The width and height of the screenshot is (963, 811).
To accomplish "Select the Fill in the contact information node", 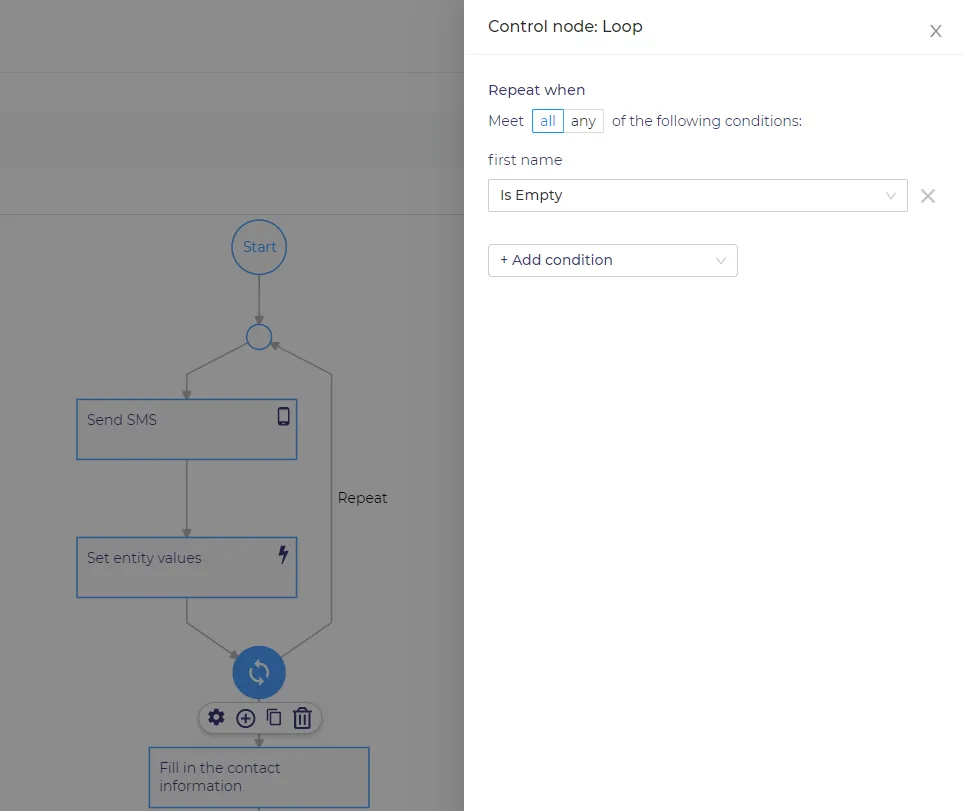I will click(259, 777).
